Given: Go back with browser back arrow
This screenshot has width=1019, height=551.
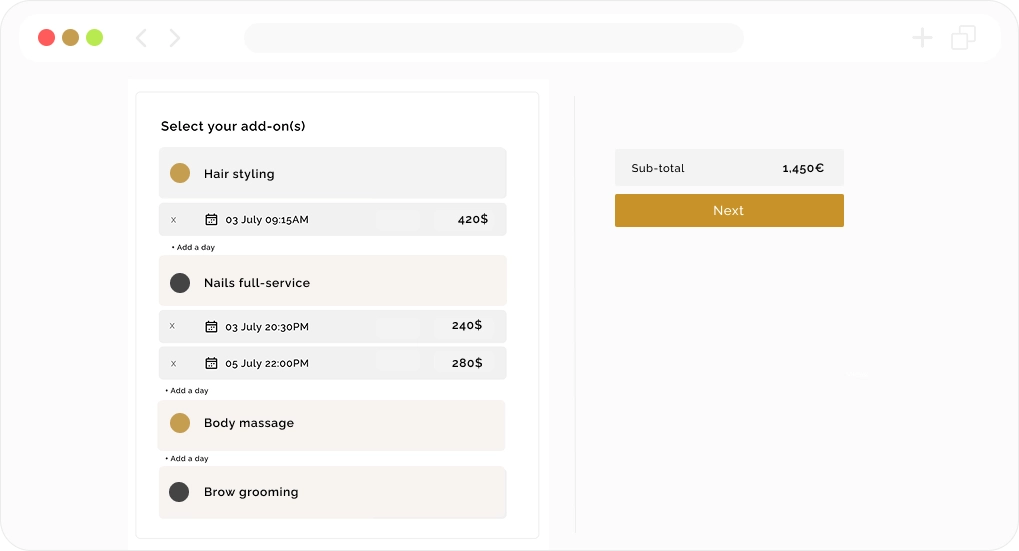Looking at the screenshot, I should 141,38.
